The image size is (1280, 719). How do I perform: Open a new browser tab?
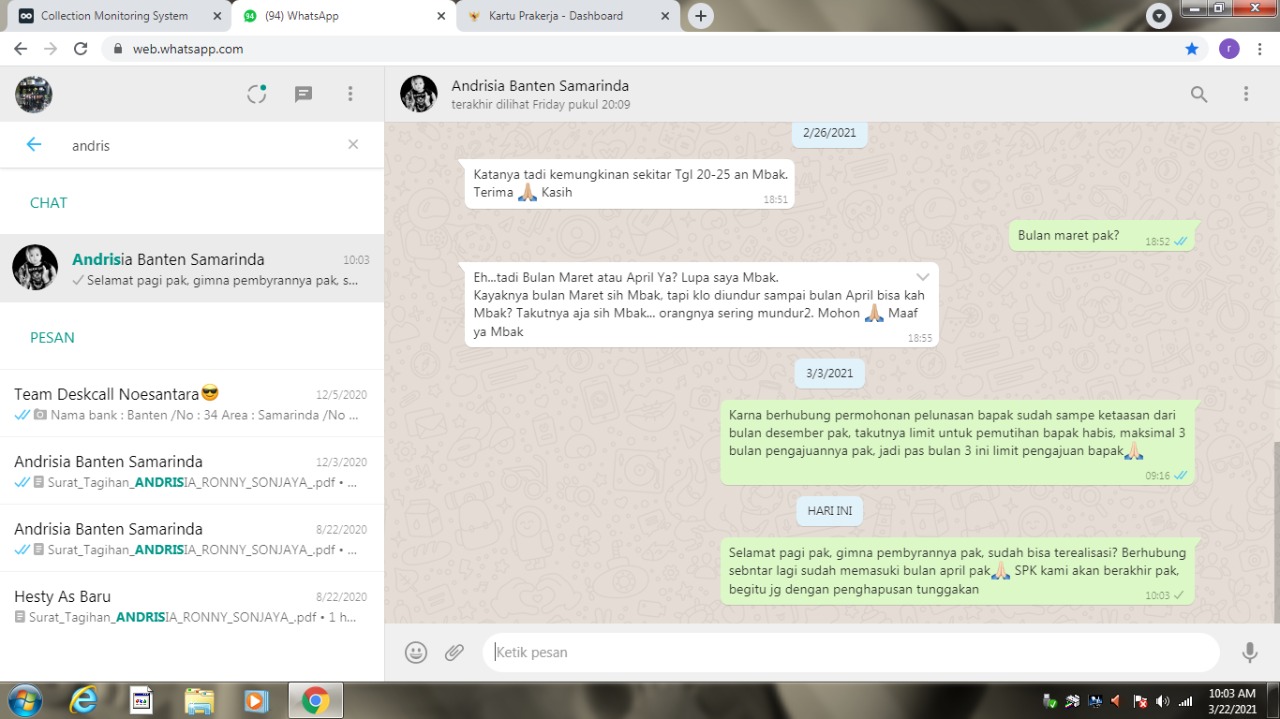[701, 16]
